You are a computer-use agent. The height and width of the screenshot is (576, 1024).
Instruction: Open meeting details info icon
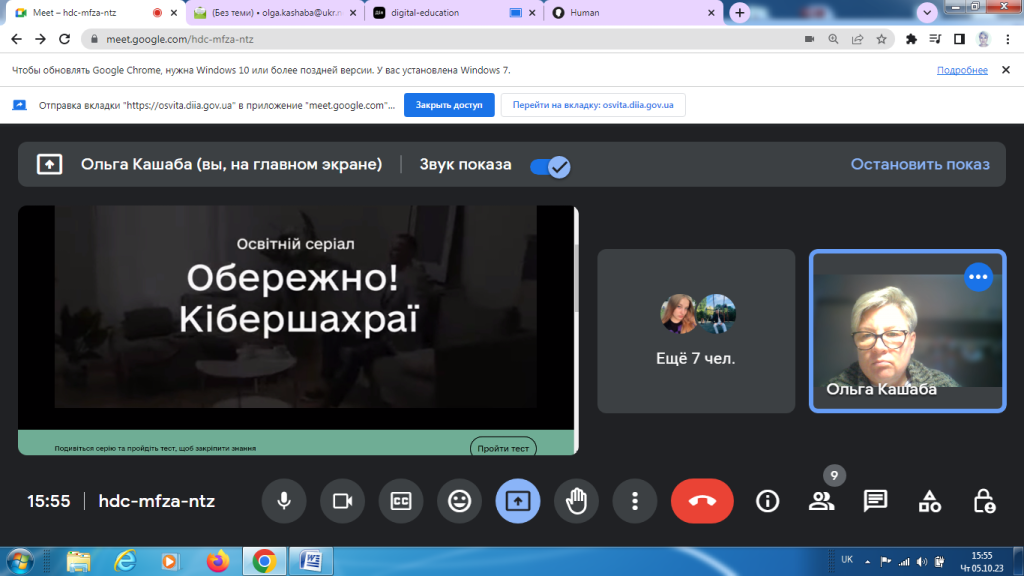click(x=767, y=501)
